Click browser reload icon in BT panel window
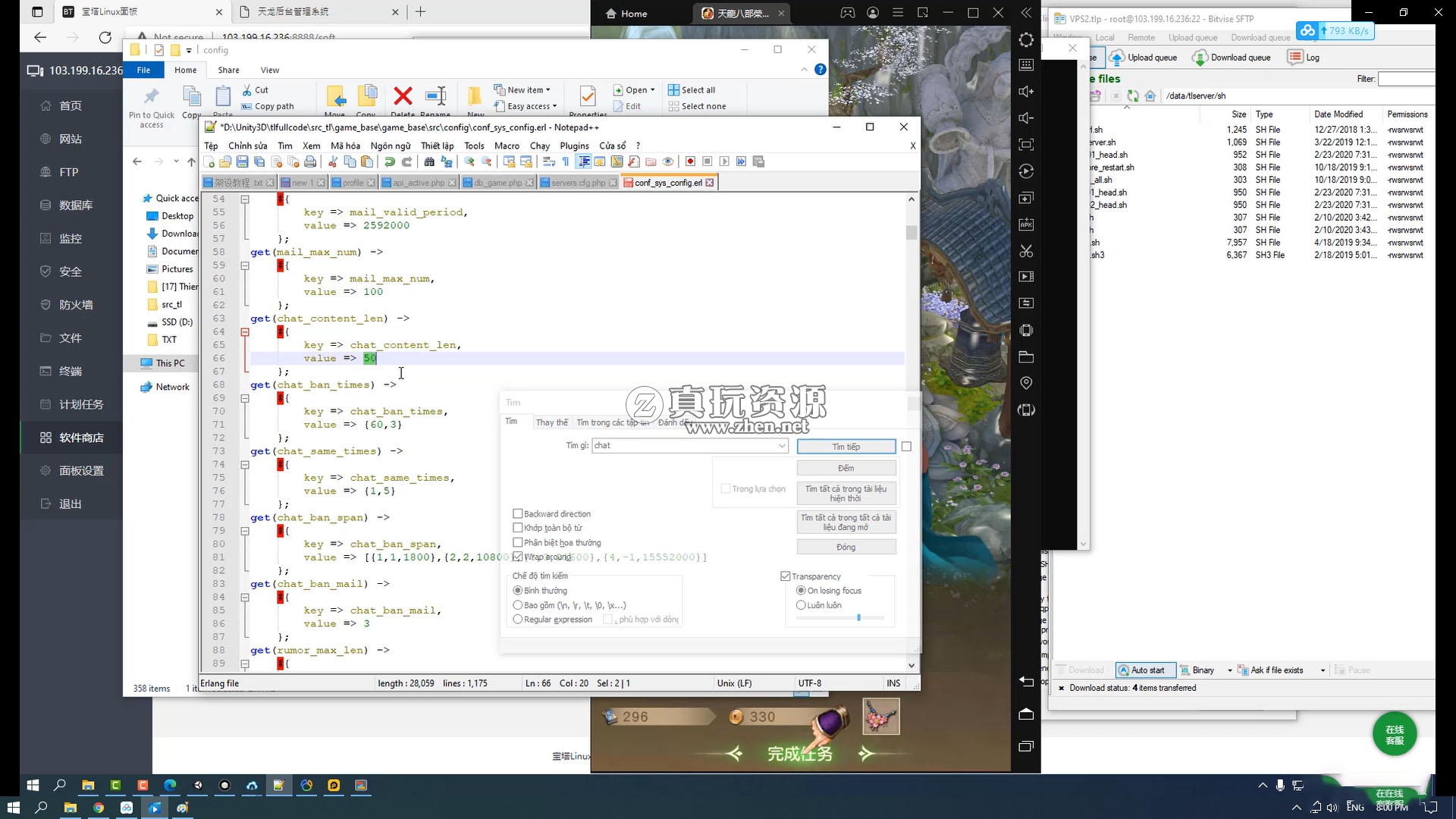The height and width of the screenshot is (819, 1456). point(105,37)
